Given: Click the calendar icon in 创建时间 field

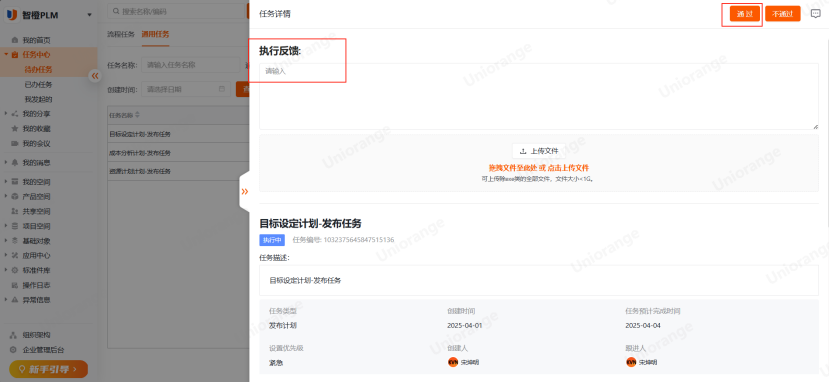Looking at the screenshot, I should point(222,89).
